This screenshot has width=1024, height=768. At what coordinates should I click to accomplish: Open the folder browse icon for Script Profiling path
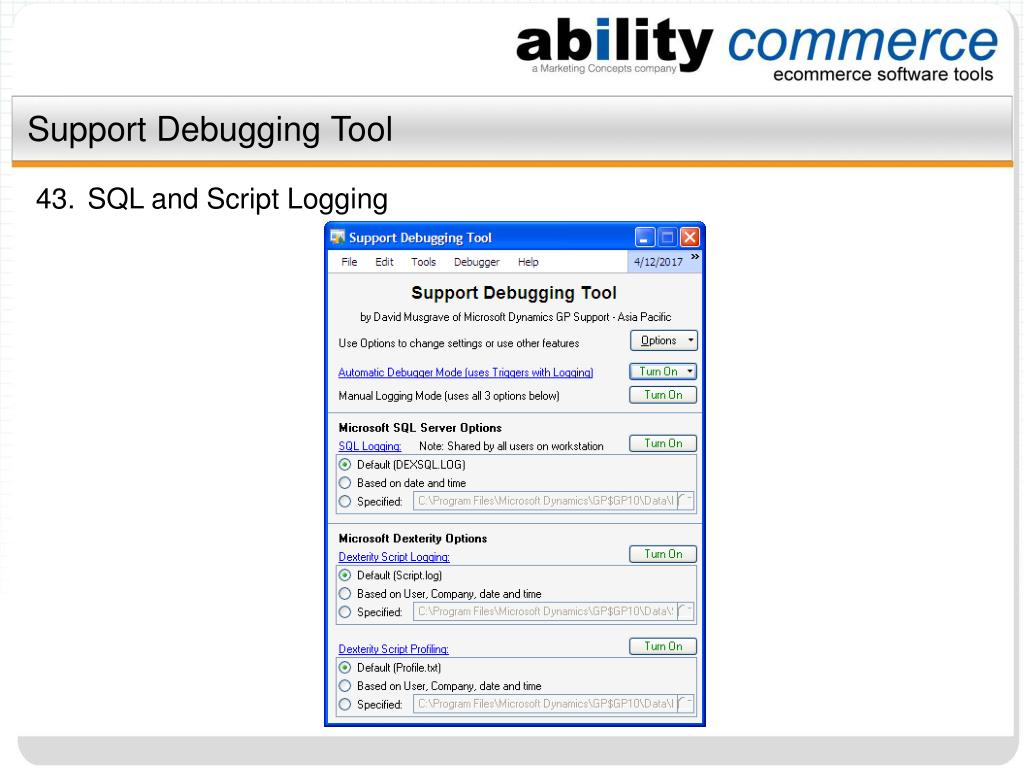click(x=685, y=704)
